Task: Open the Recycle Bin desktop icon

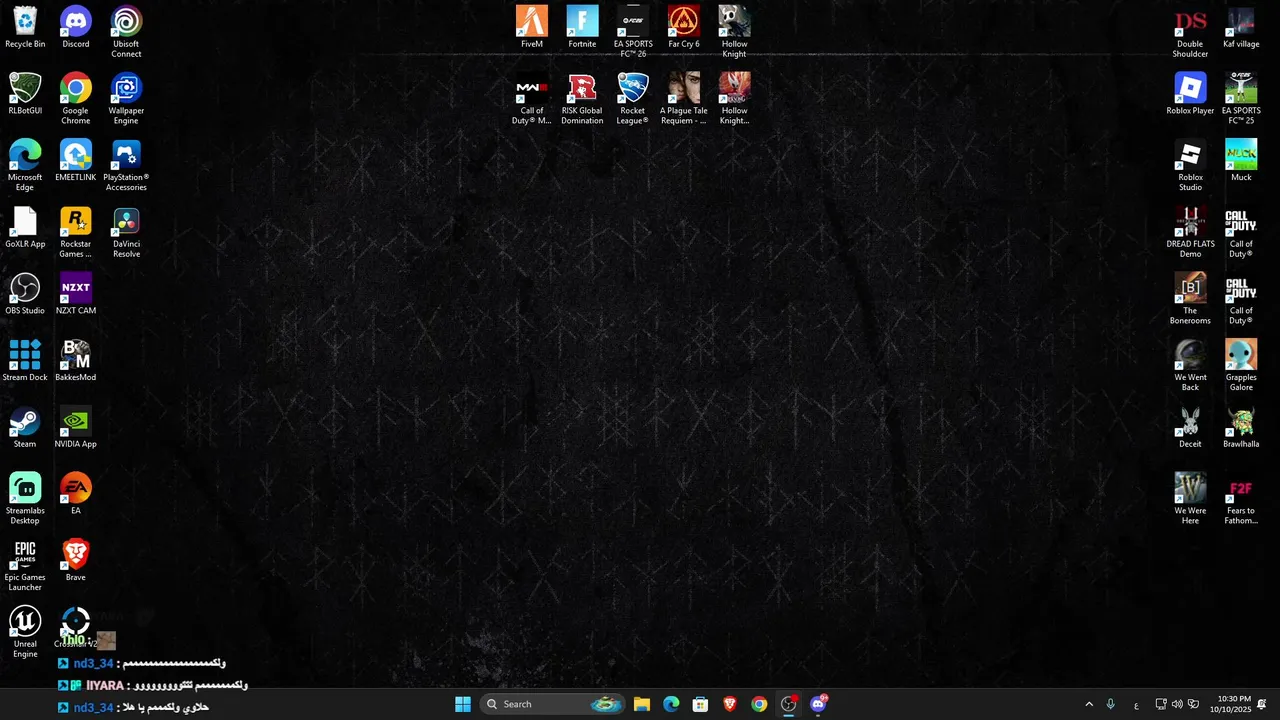Action: (x=25, y=28)
